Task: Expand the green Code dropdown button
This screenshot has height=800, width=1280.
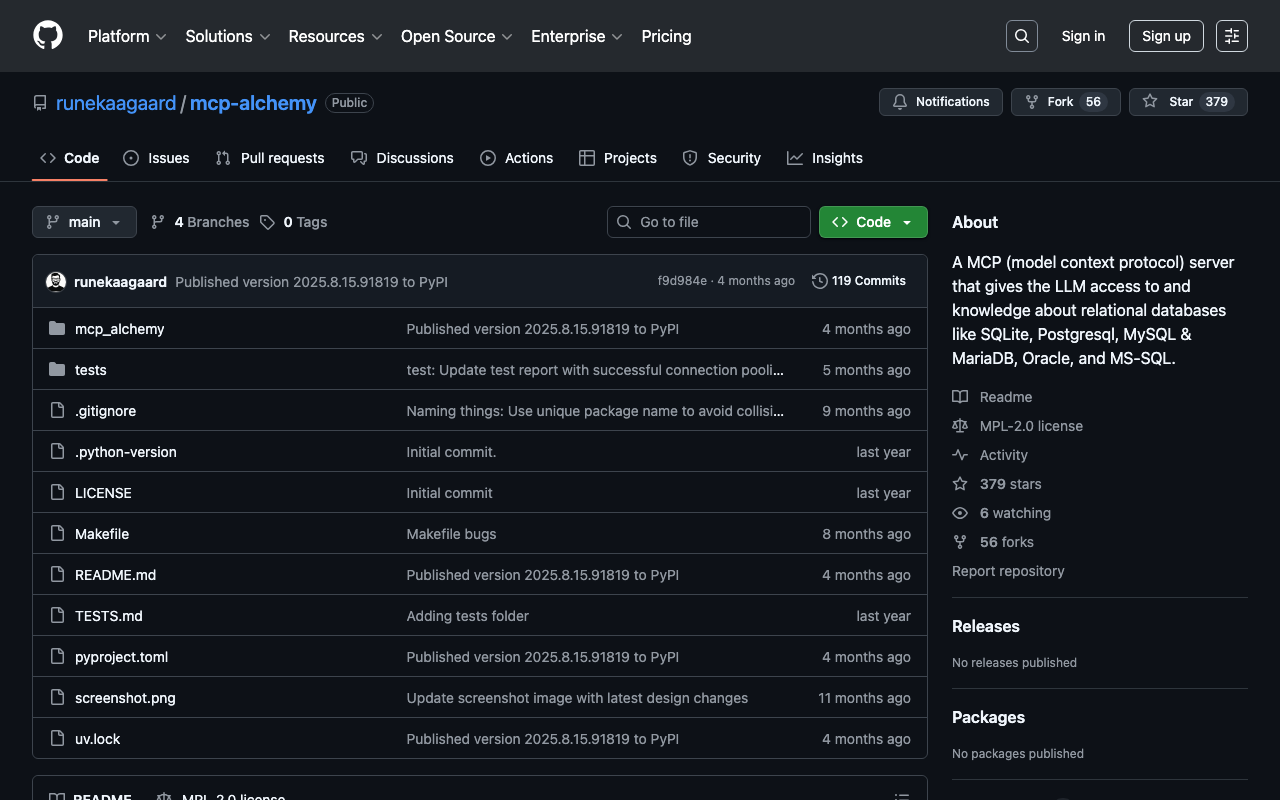Action: [x=872, y=222]
